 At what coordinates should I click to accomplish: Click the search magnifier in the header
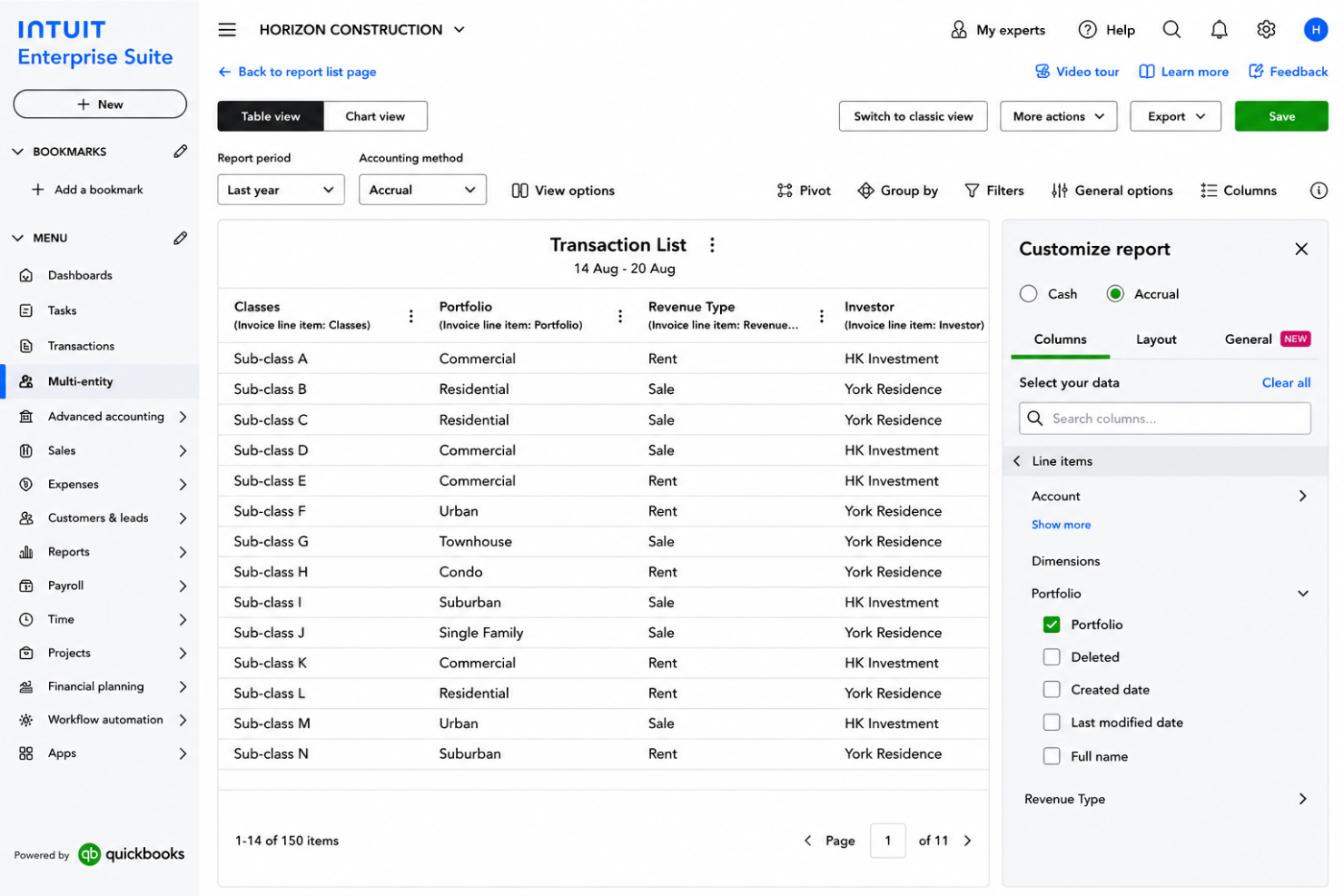(1171, 30)
